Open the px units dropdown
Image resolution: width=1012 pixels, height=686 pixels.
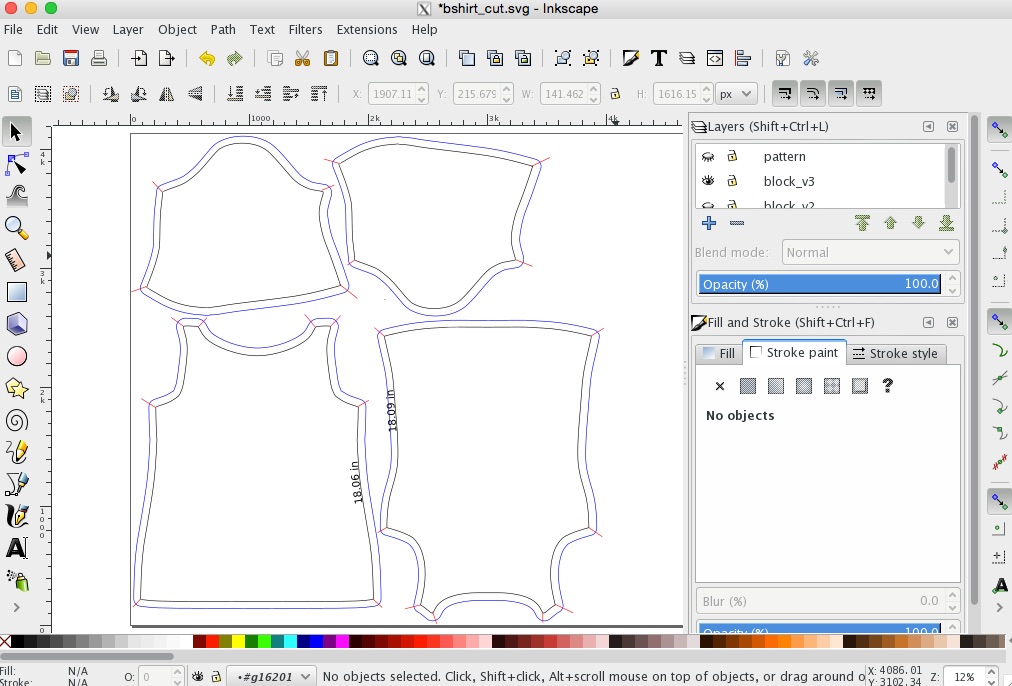(736, 94)
